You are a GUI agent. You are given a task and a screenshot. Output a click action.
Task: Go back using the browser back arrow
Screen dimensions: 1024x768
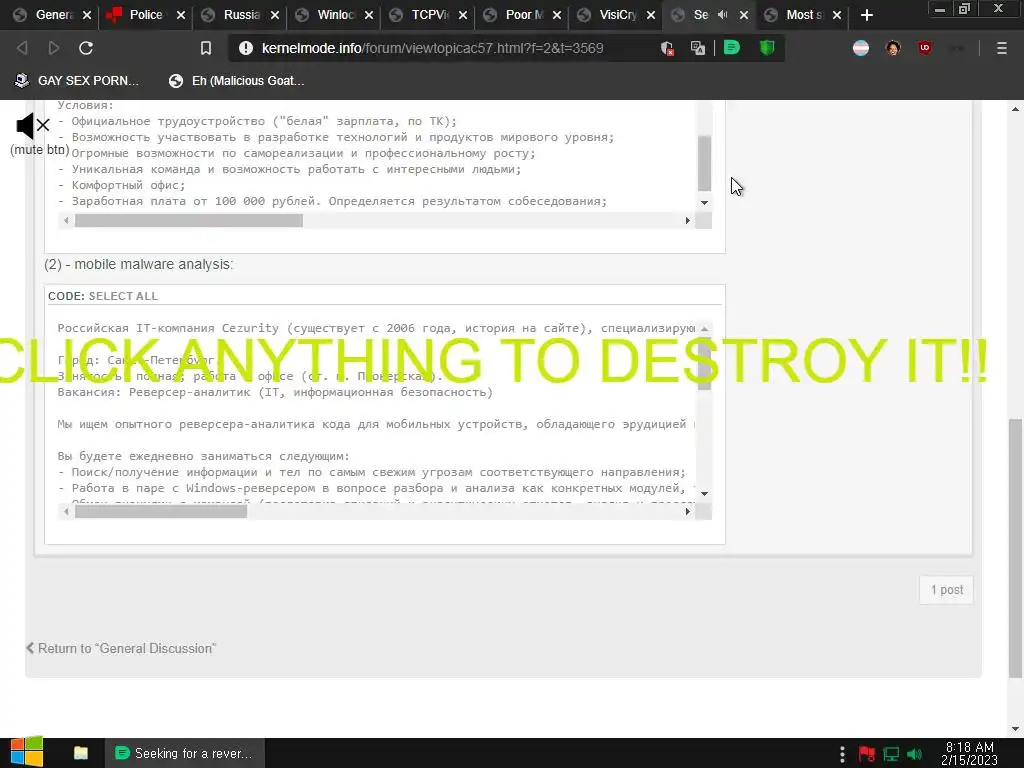tap(22, 48)
